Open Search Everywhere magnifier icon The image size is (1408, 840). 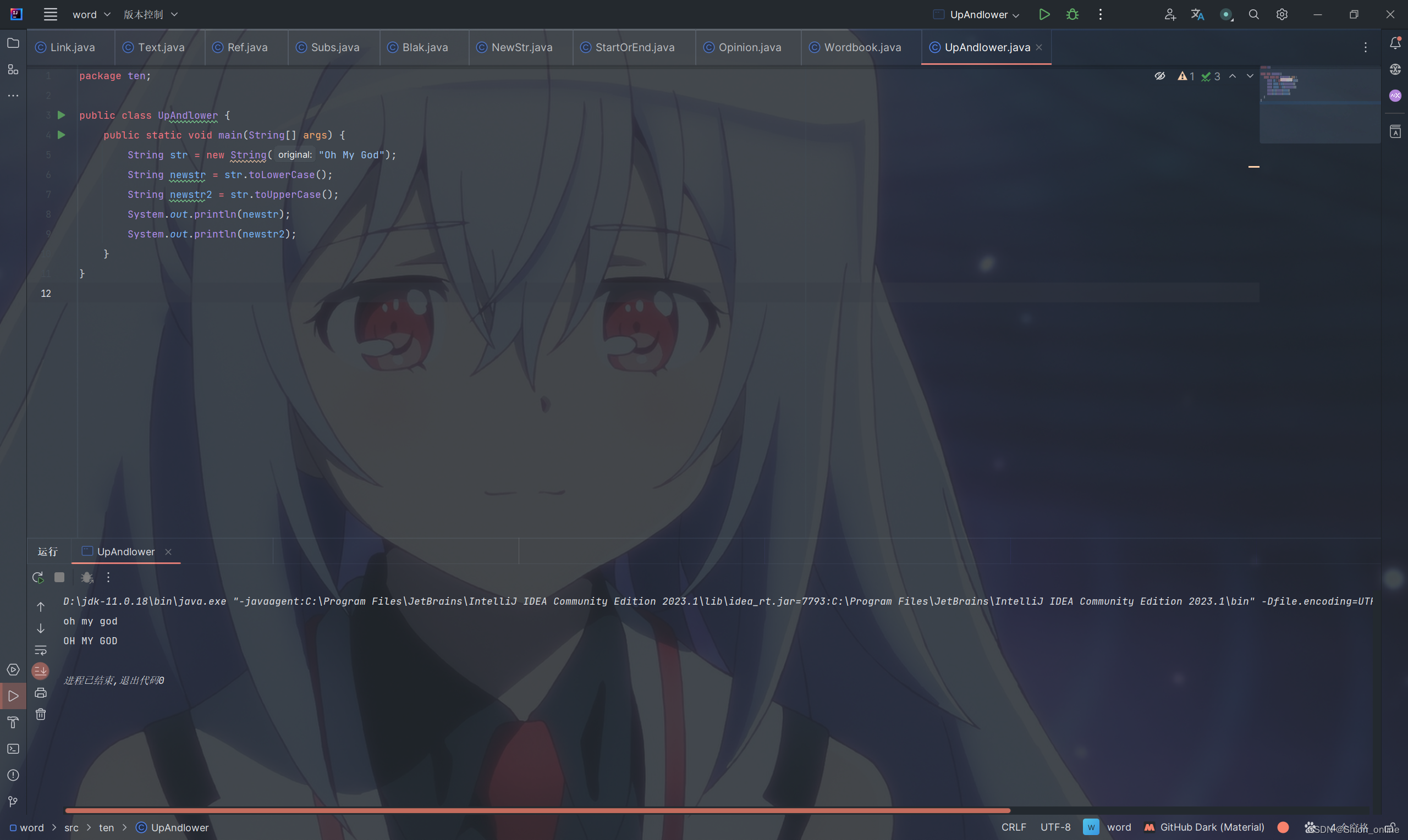click(x=1253, y=14)
